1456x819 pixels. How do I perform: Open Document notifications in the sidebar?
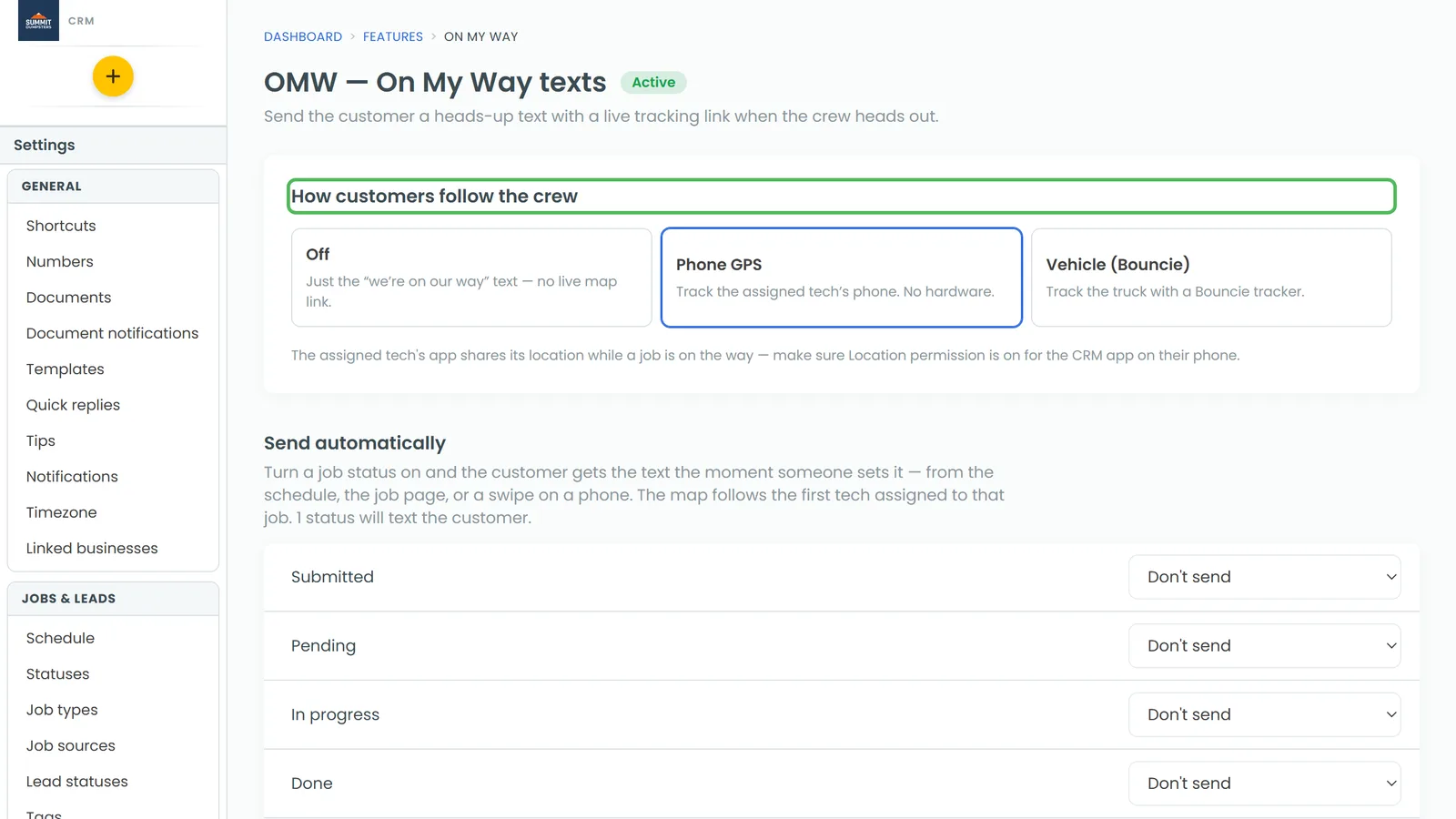tap(113, 333)
